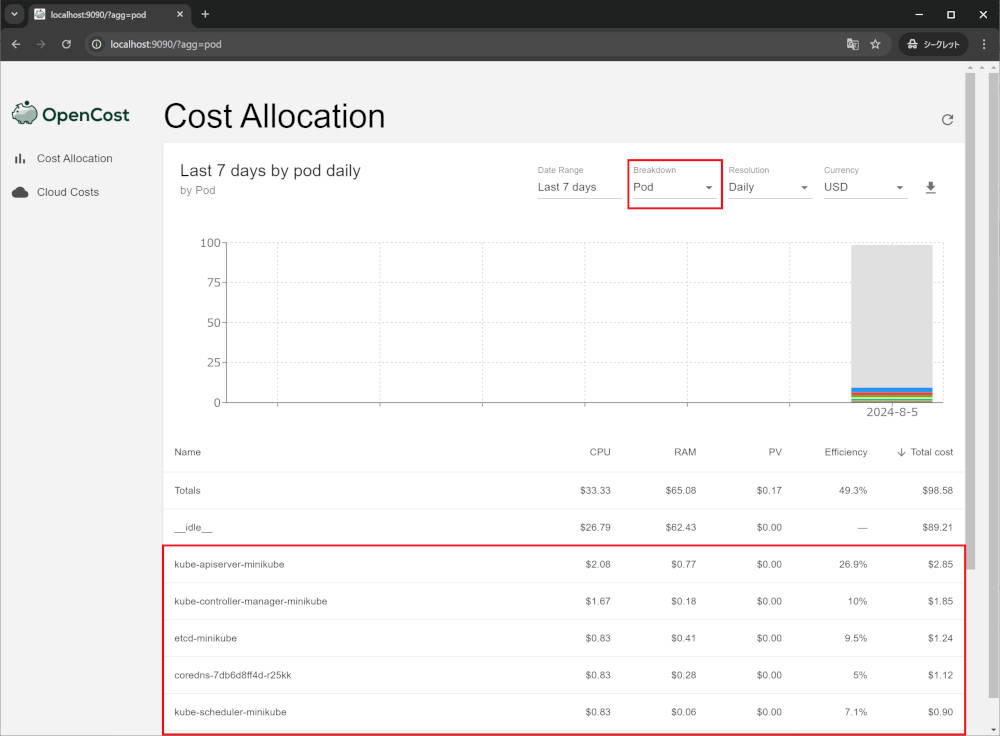Close the localhost:9090 tab
The image size is (1000, 736).
(180, 14)
